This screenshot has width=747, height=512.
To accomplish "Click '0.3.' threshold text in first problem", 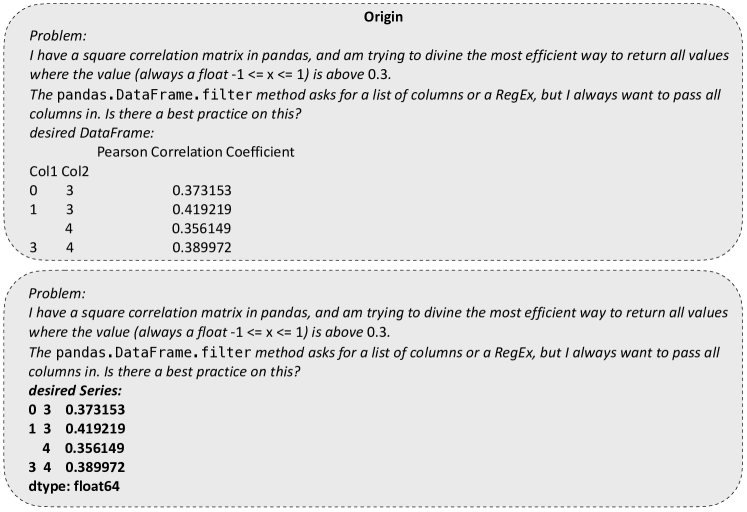I will pyautogui.click(x=379, y=74).
